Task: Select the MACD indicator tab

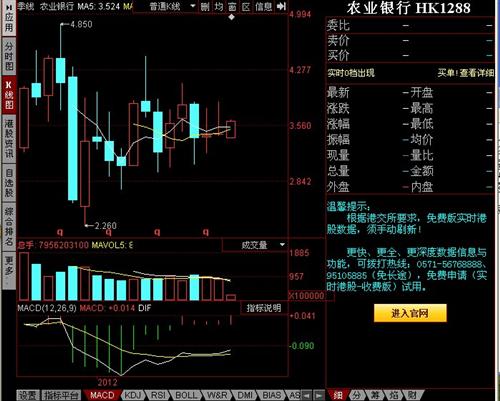Action: point(102,395)
